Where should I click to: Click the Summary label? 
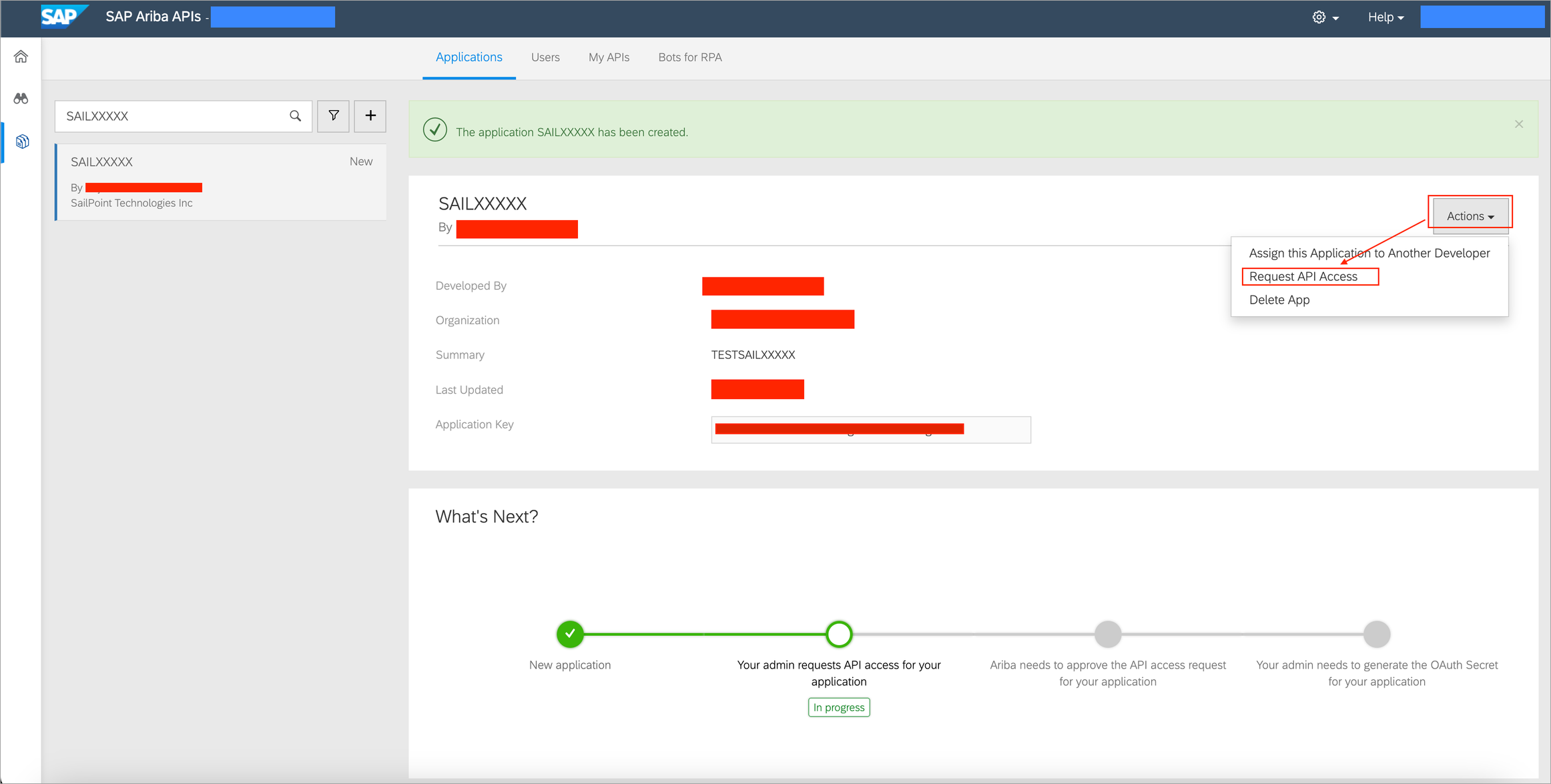pos(460,355)
